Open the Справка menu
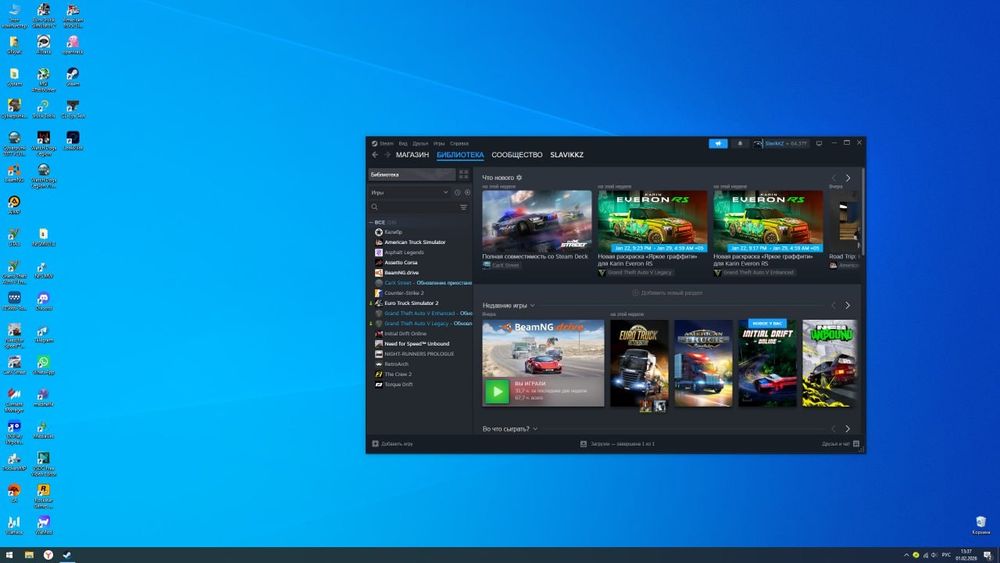 [x=459, y=143]
